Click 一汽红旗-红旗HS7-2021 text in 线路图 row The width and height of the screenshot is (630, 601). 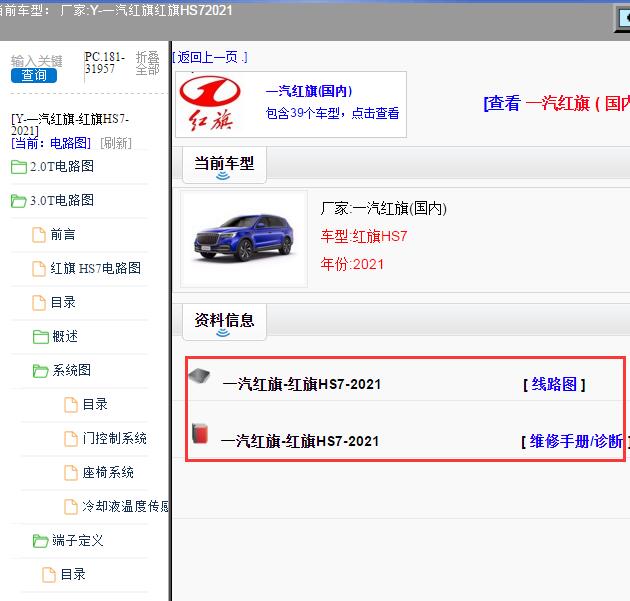click(x=301, y=384)
